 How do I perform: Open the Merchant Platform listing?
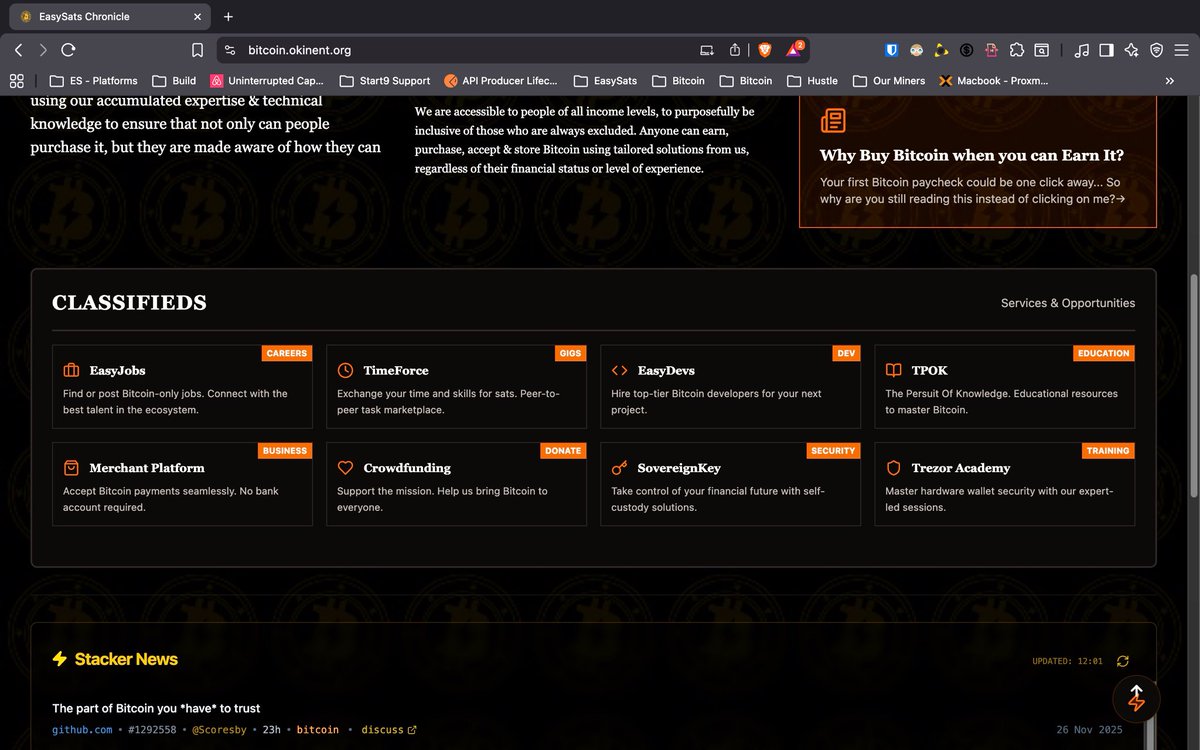pos(182,484)
